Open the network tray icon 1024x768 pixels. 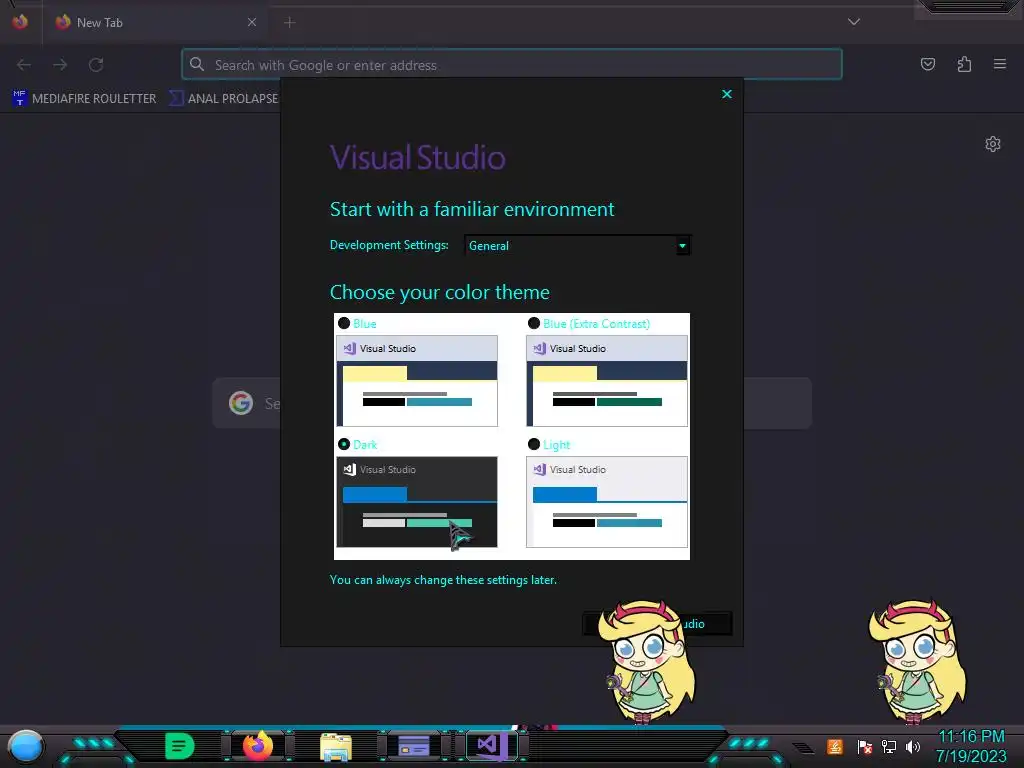point(889,746)
